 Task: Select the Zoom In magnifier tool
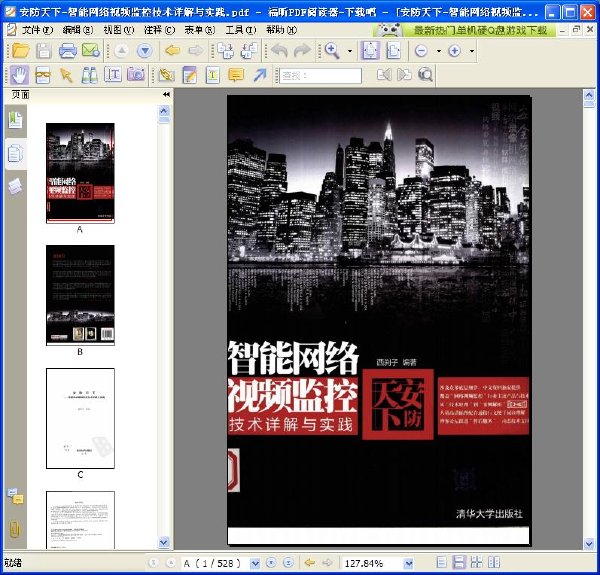tap(332, 50)
